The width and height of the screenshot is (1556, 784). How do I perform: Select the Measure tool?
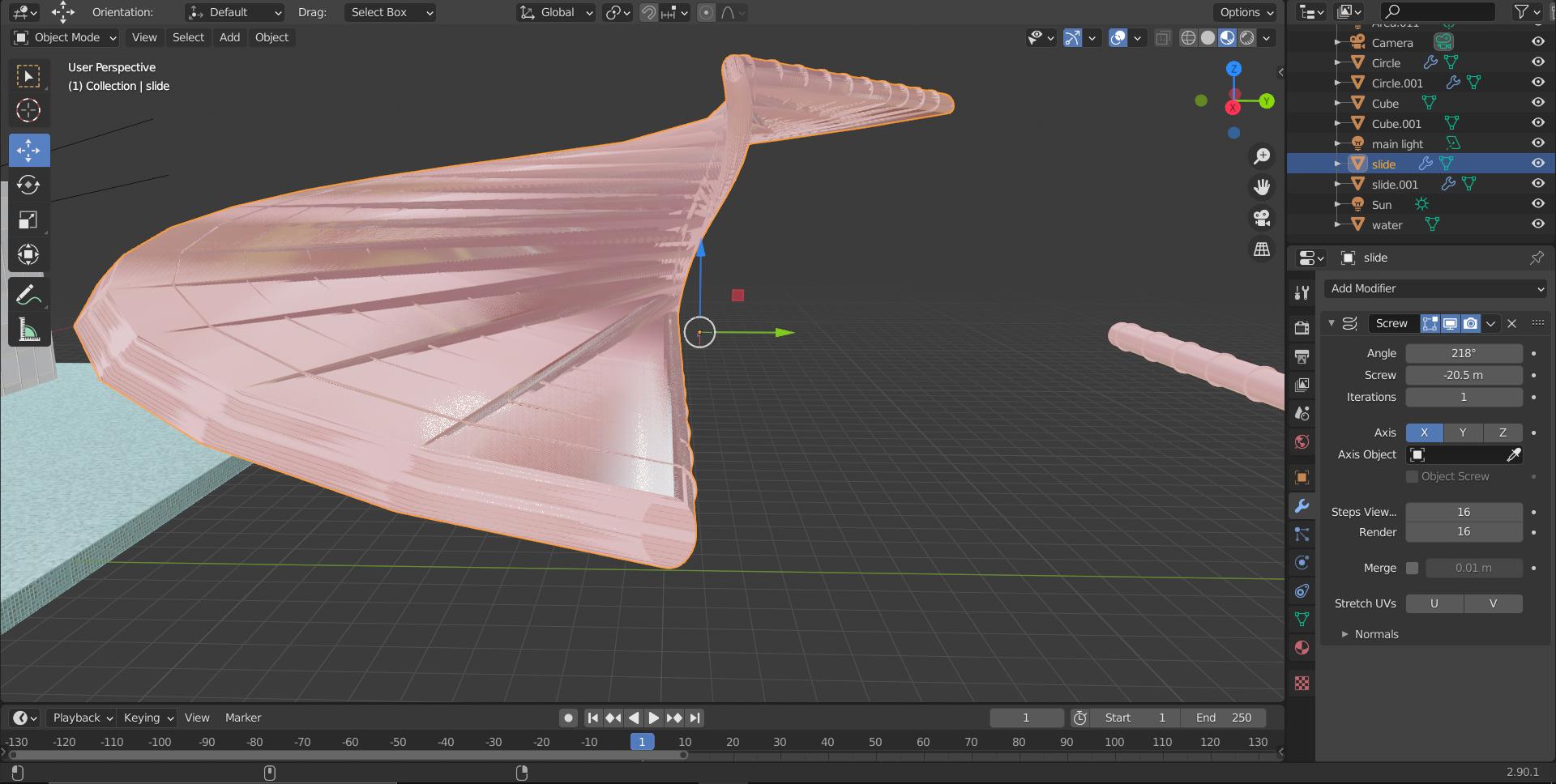(28, 330)
